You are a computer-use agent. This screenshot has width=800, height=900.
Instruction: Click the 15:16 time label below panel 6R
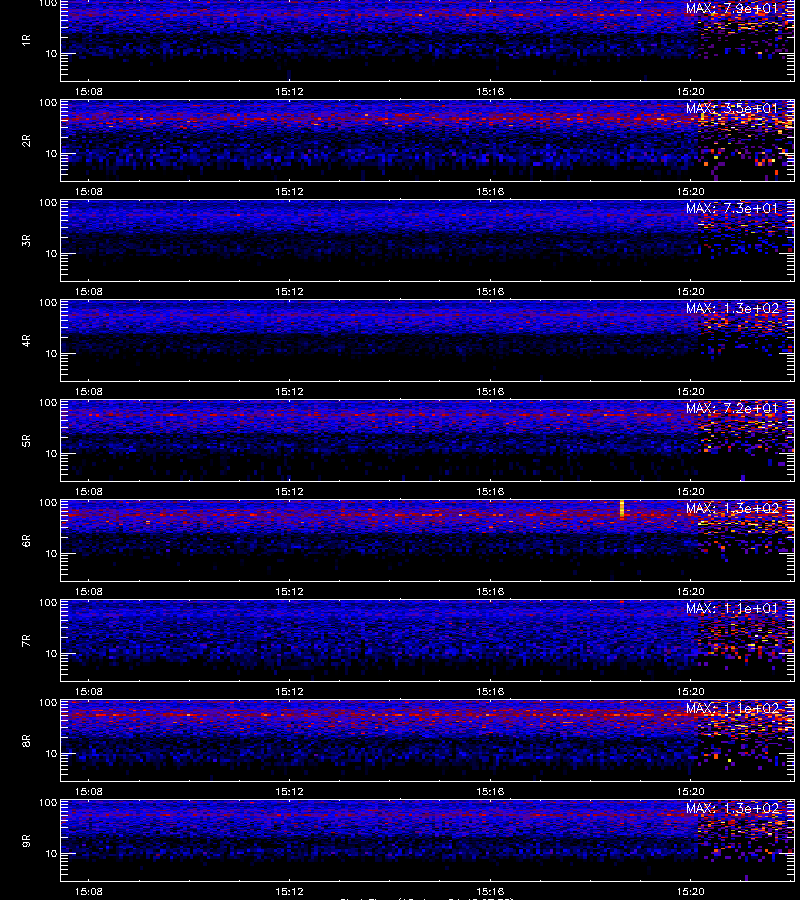pyautogui.click(x=490, y=591)
